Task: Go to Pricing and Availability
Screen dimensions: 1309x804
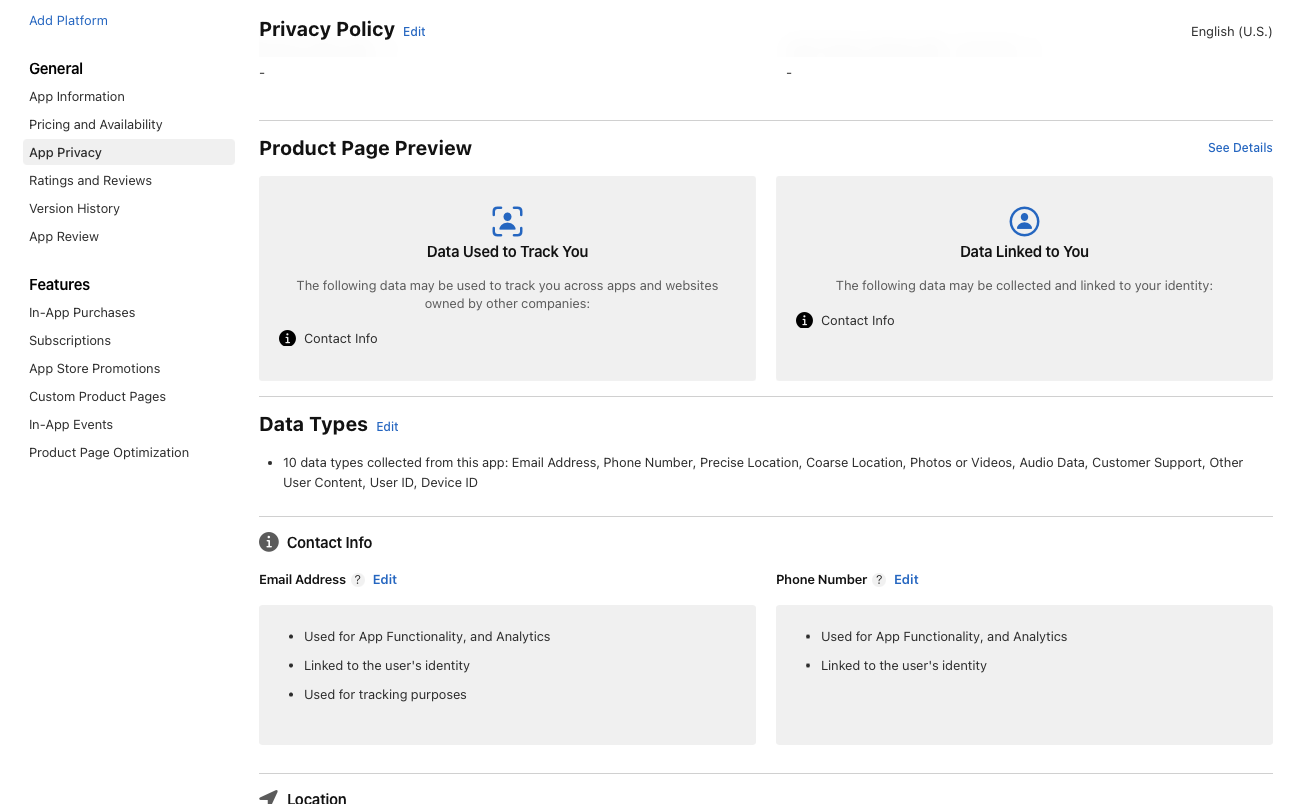Action: (x=96, y=125)
